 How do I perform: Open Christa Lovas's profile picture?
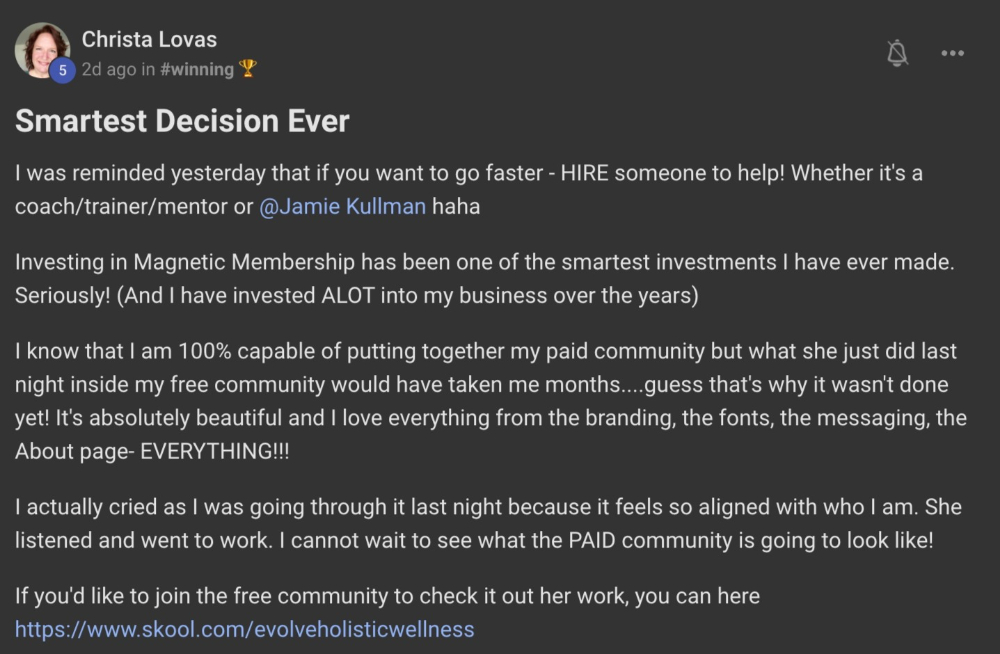[42, 49]
